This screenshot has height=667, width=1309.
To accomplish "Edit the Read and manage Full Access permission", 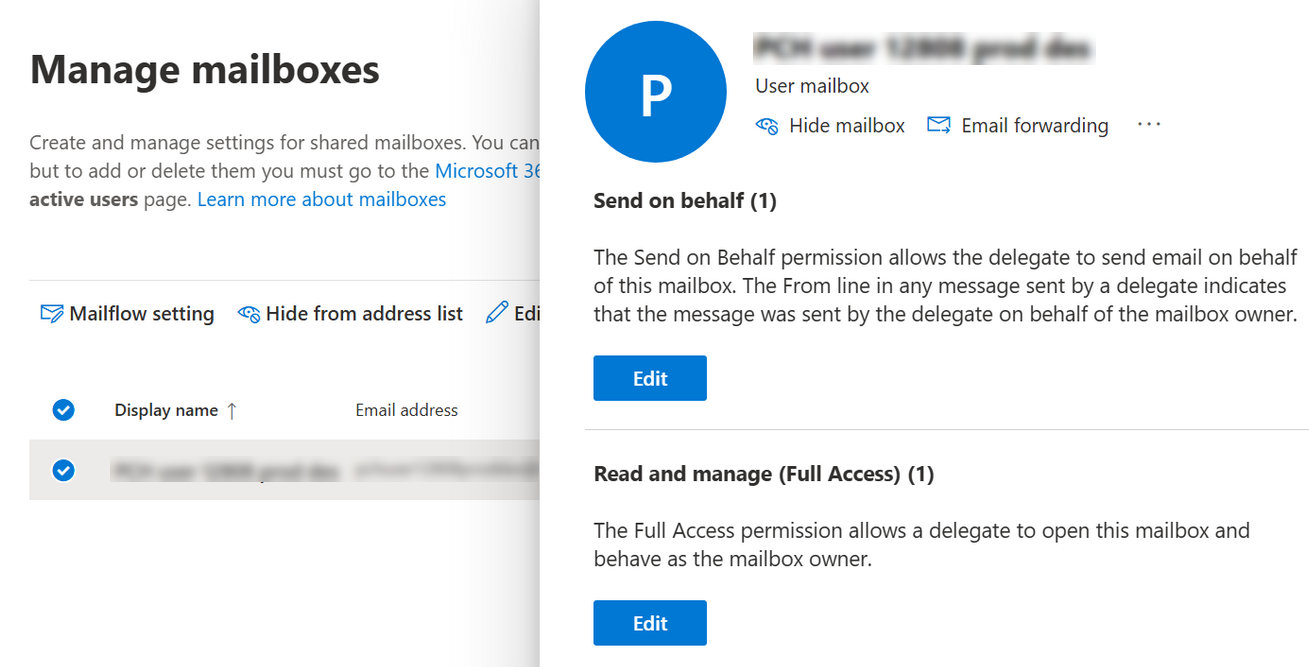I will point(649,622).
